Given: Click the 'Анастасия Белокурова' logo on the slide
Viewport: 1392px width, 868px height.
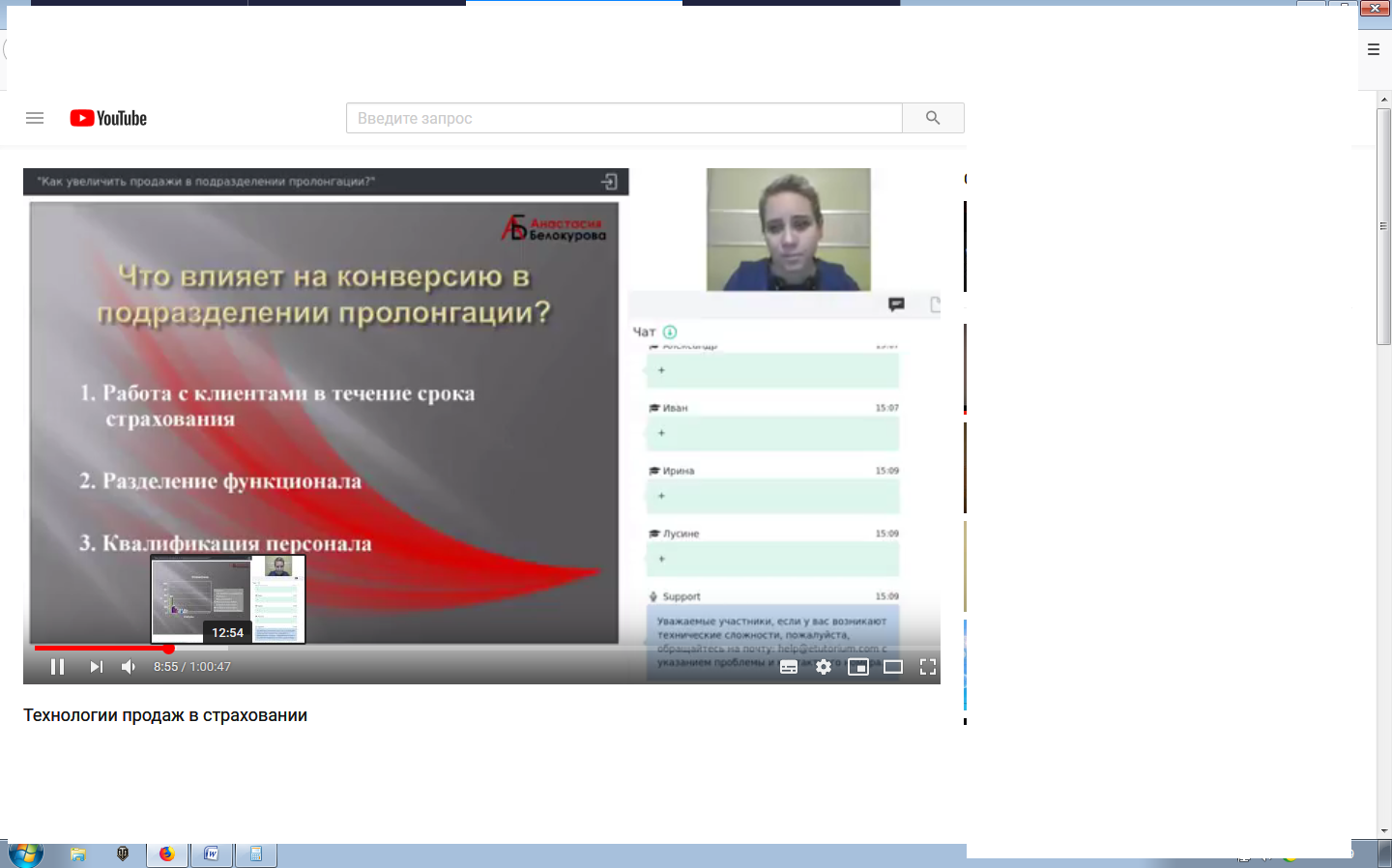Looking at the screenshot, I should coord(554,228).
